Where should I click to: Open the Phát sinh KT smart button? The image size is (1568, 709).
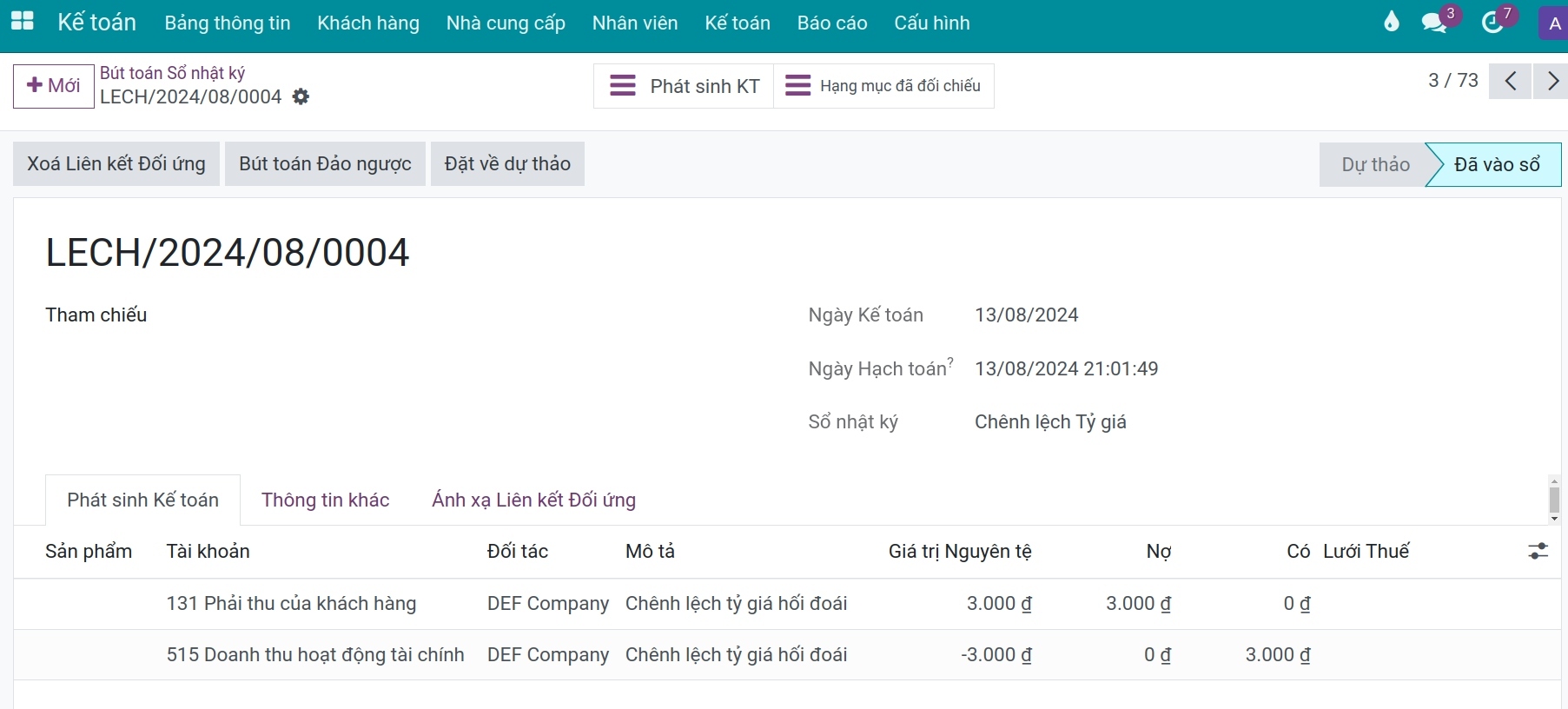tap(684, 86)
